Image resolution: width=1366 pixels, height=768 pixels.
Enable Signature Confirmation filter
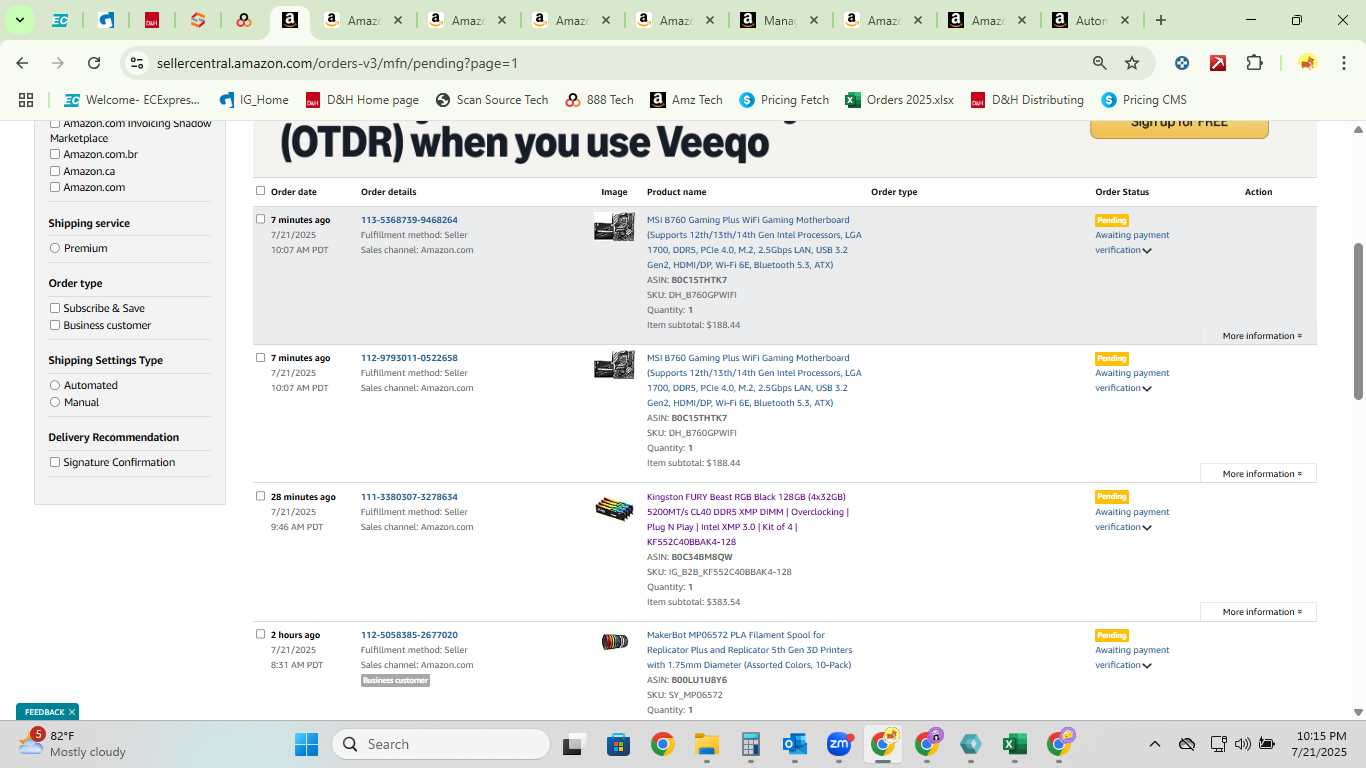pyautogui.click(x=55, y=462)
